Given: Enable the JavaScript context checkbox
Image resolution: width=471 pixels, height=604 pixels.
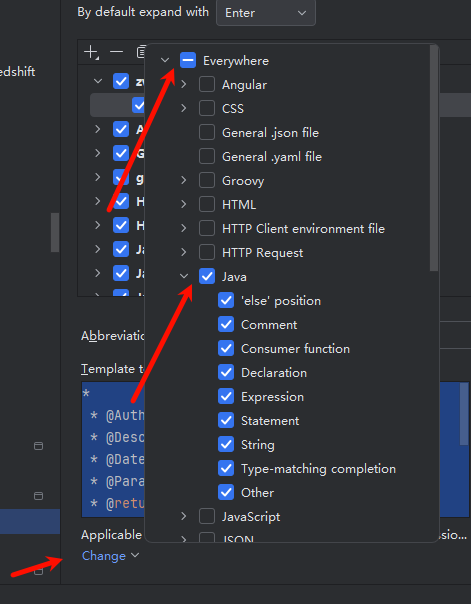Looking at the screenshot, I should pyautogui.click(x=207, y=516).
